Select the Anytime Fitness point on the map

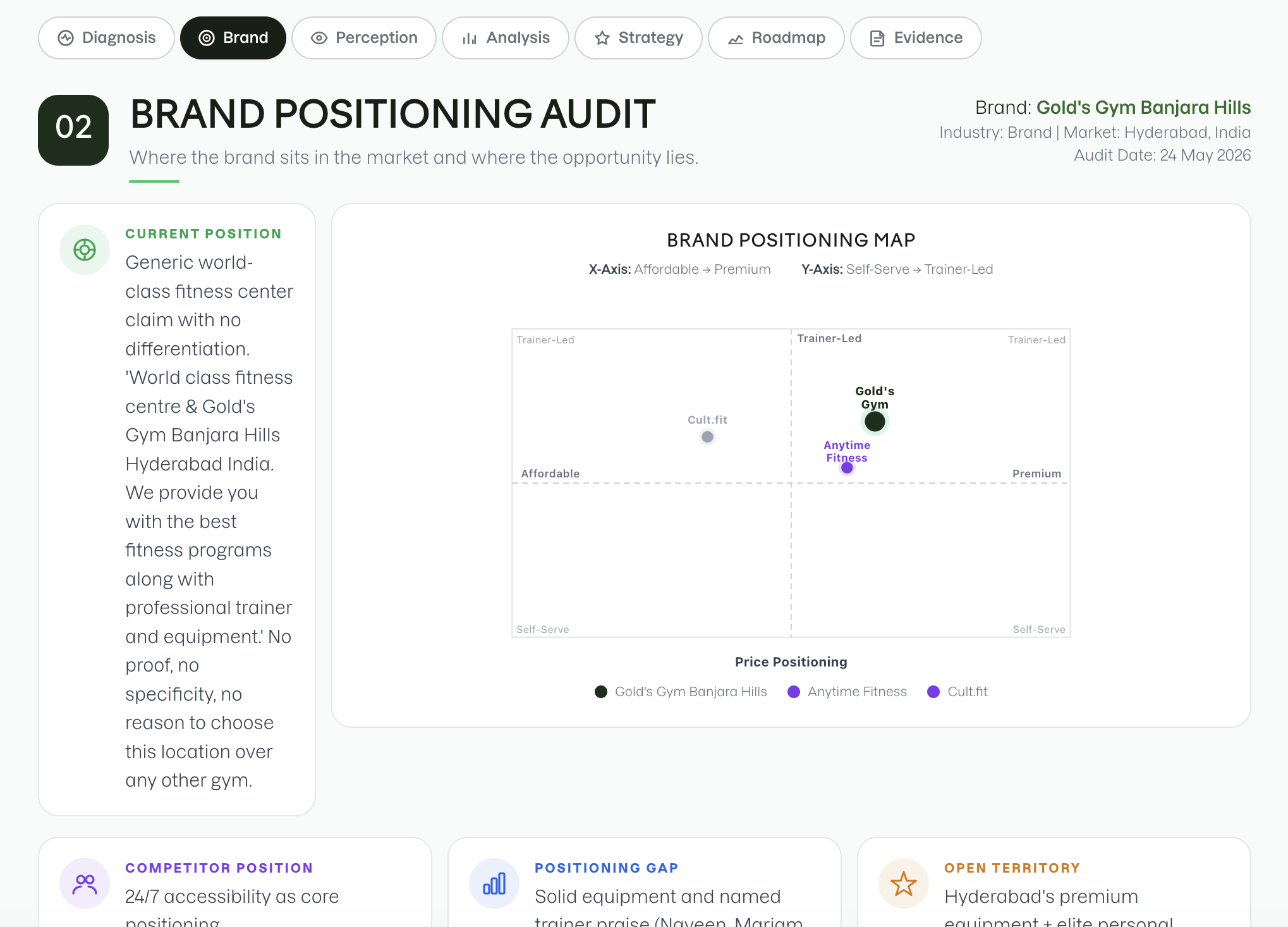pos(847,468)
